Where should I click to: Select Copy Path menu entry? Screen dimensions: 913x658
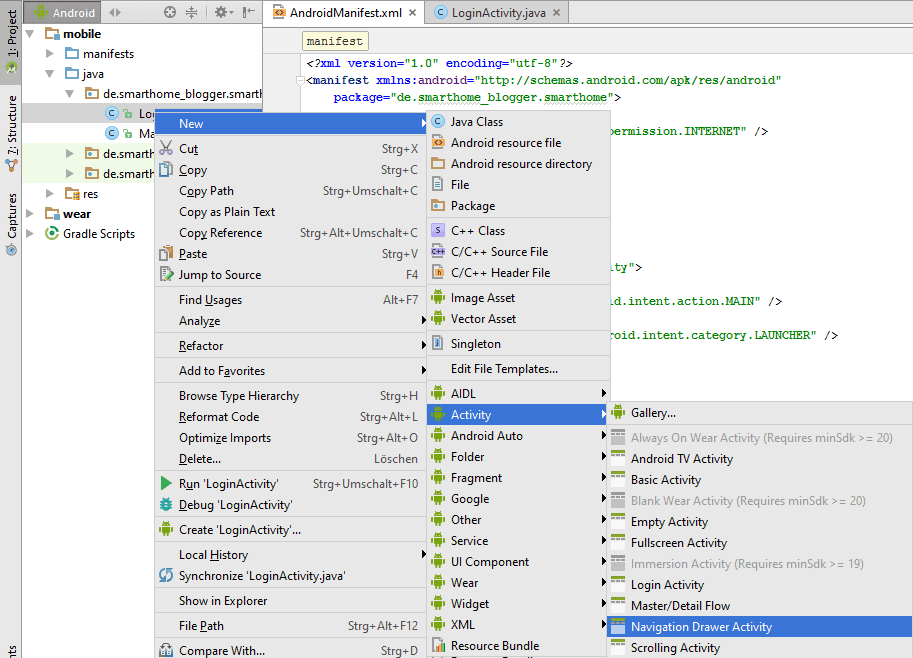click(291, 190)
